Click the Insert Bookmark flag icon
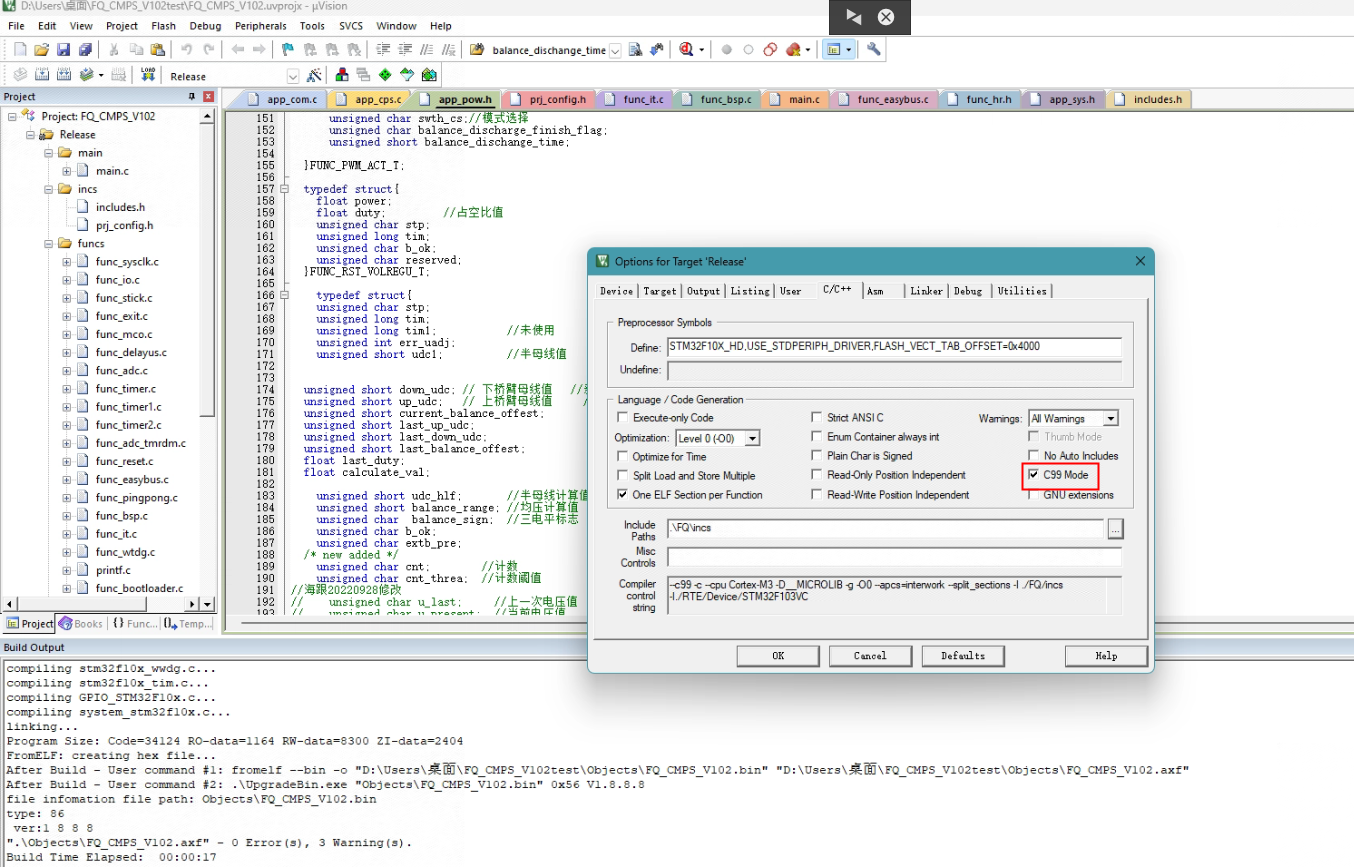The height and width of the screenshot is (867, 1354). tap(287, 49)
